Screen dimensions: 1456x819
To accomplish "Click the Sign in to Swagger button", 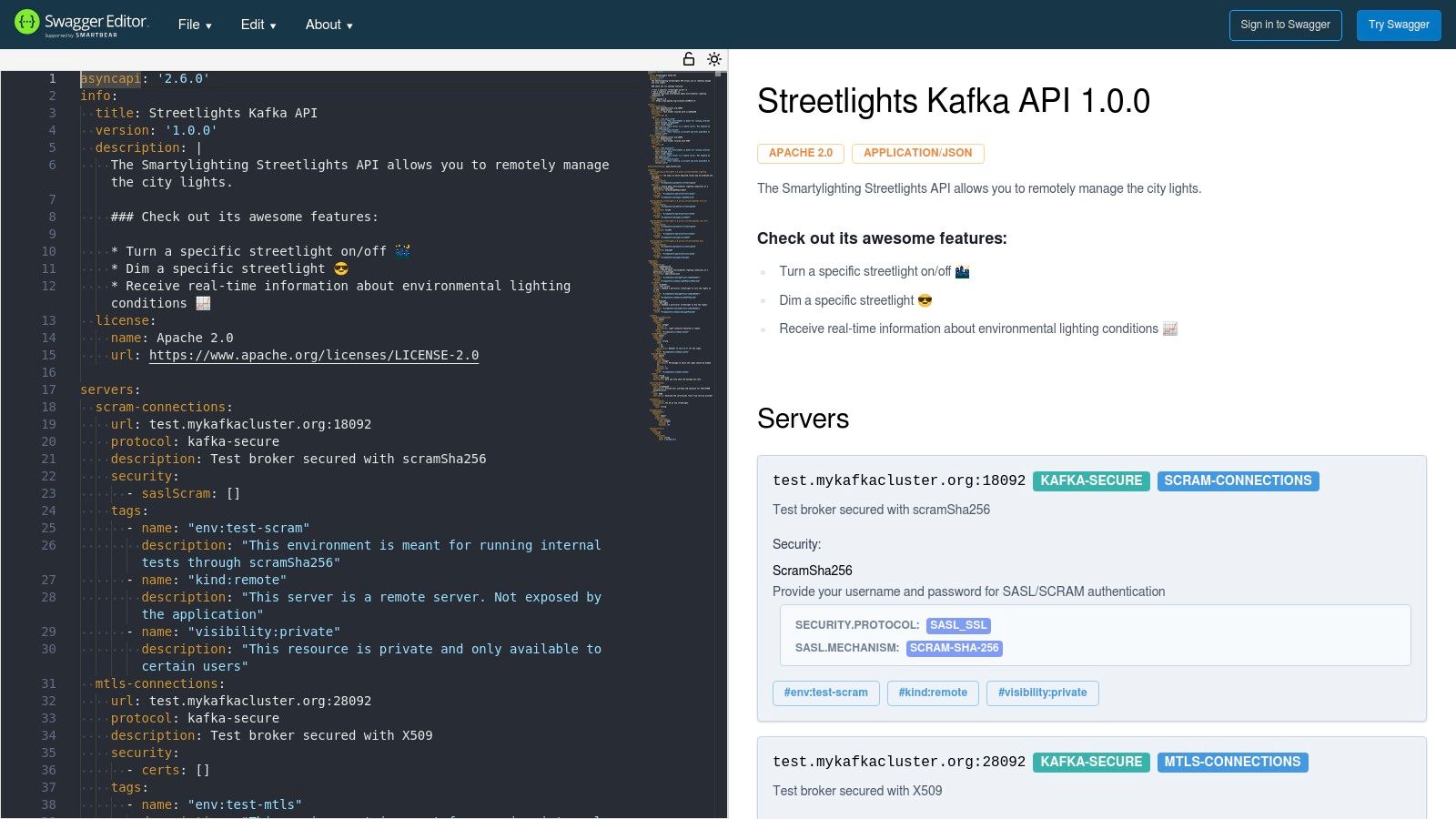I will 1286,25.
